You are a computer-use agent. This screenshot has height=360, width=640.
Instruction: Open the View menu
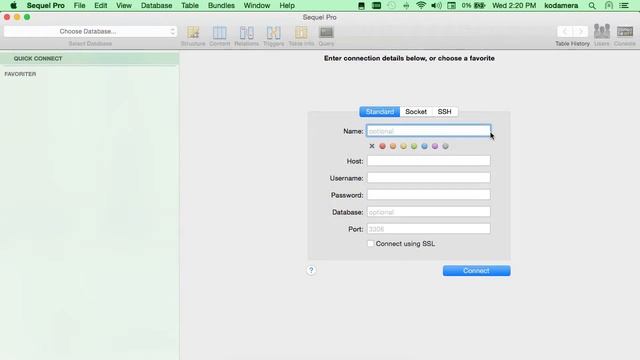[124, 6]
